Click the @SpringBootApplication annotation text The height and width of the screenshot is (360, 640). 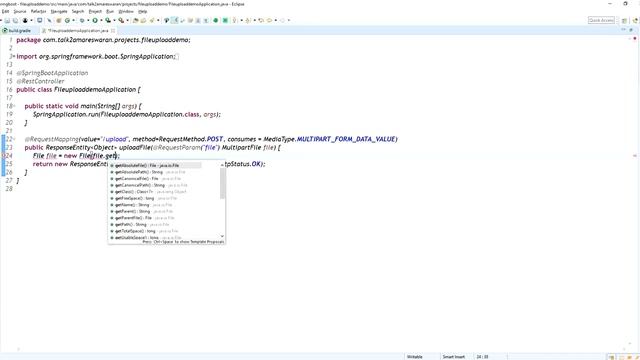[x=52, y=73]
